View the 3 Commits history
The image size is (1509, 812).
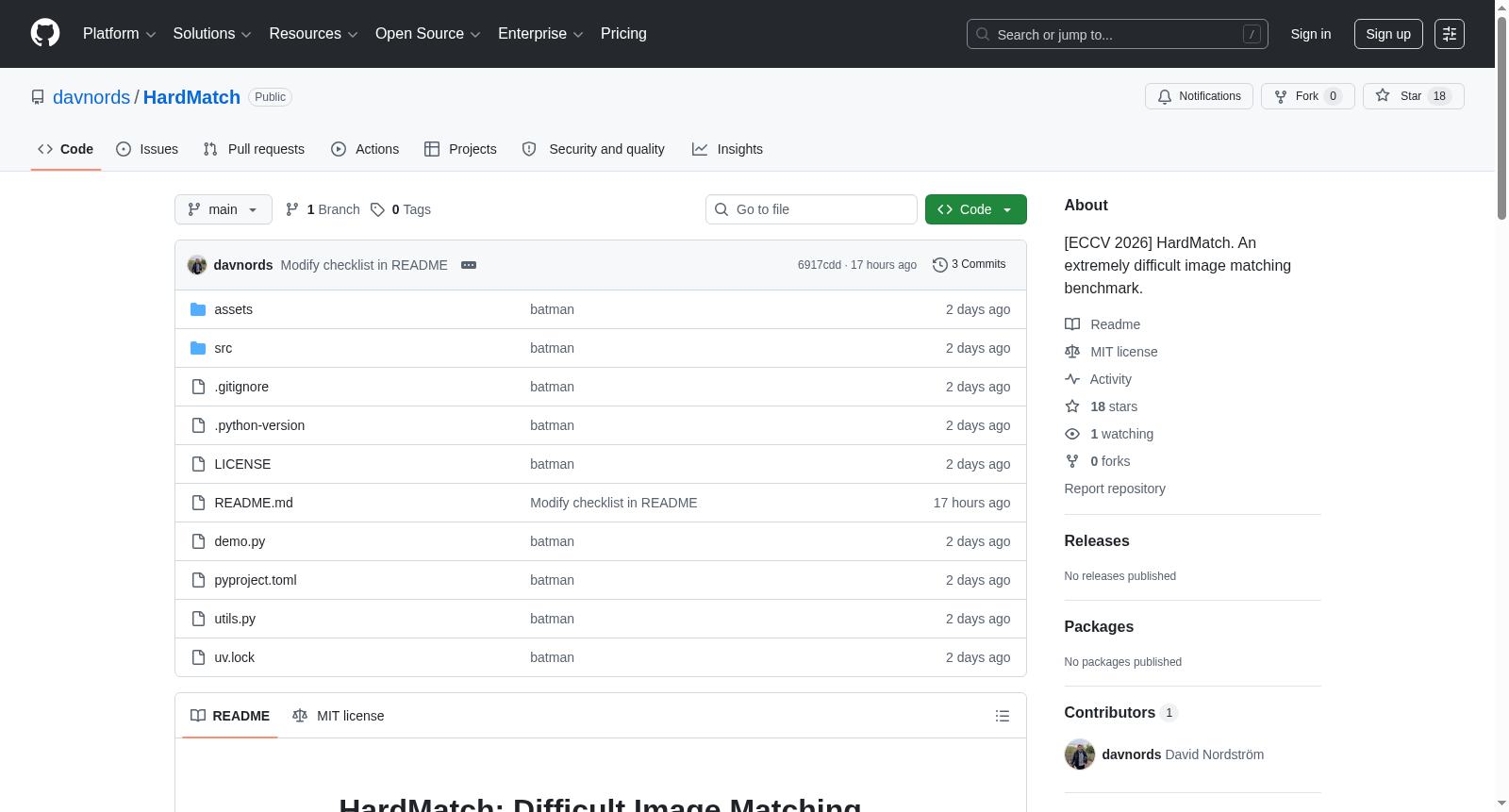[x=970, y=265]
